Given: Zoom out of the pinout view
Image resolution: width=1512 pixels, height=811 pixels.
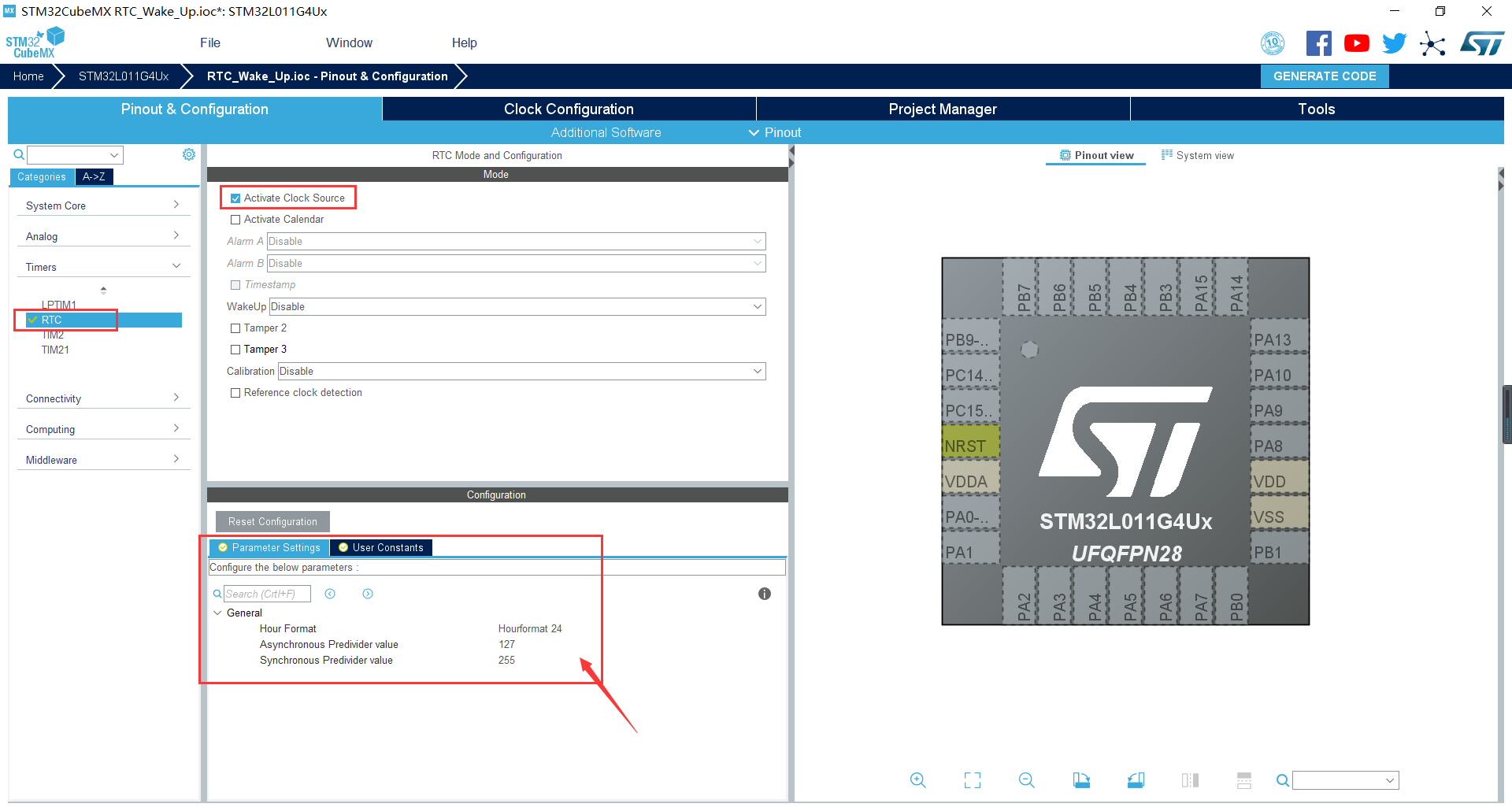Looking at the screenshot, I should pos(1026,780).
